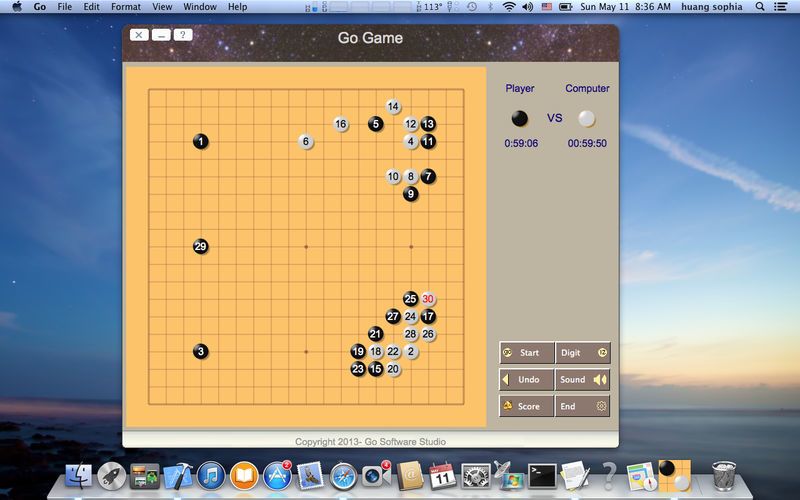The width and height of the screenshot is (800, 500).
Task: Click black stone number 29 on board
Action: coord(201,247)
